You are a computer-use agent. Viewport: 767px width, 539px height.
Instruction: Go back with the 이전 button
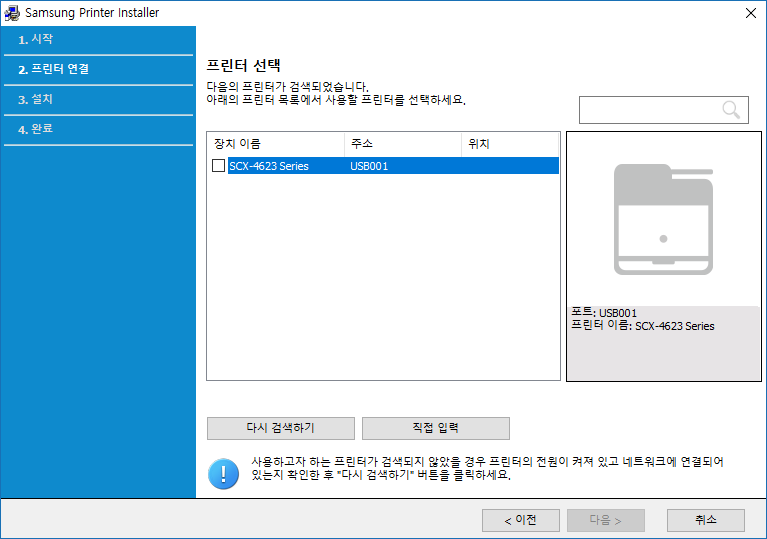[x=520, y=520]
